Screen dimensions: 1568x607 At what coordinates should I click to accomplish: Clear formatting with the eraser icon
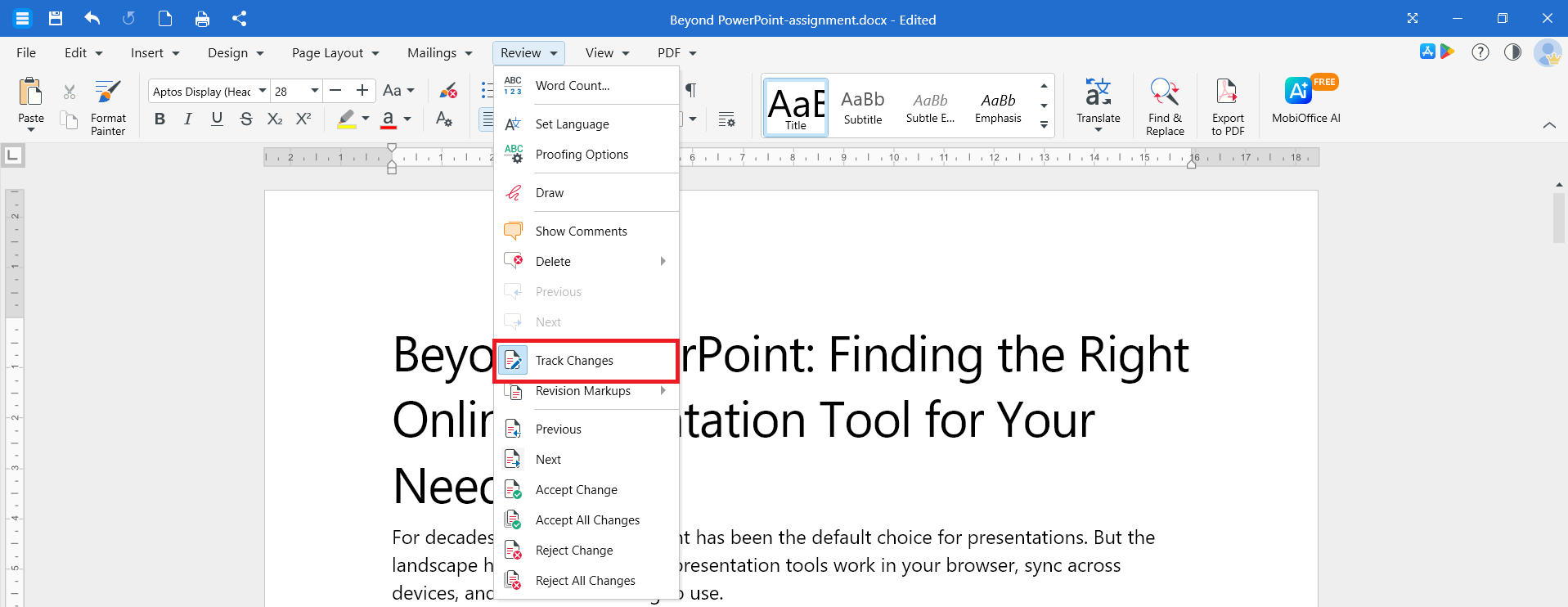(447, 91)
